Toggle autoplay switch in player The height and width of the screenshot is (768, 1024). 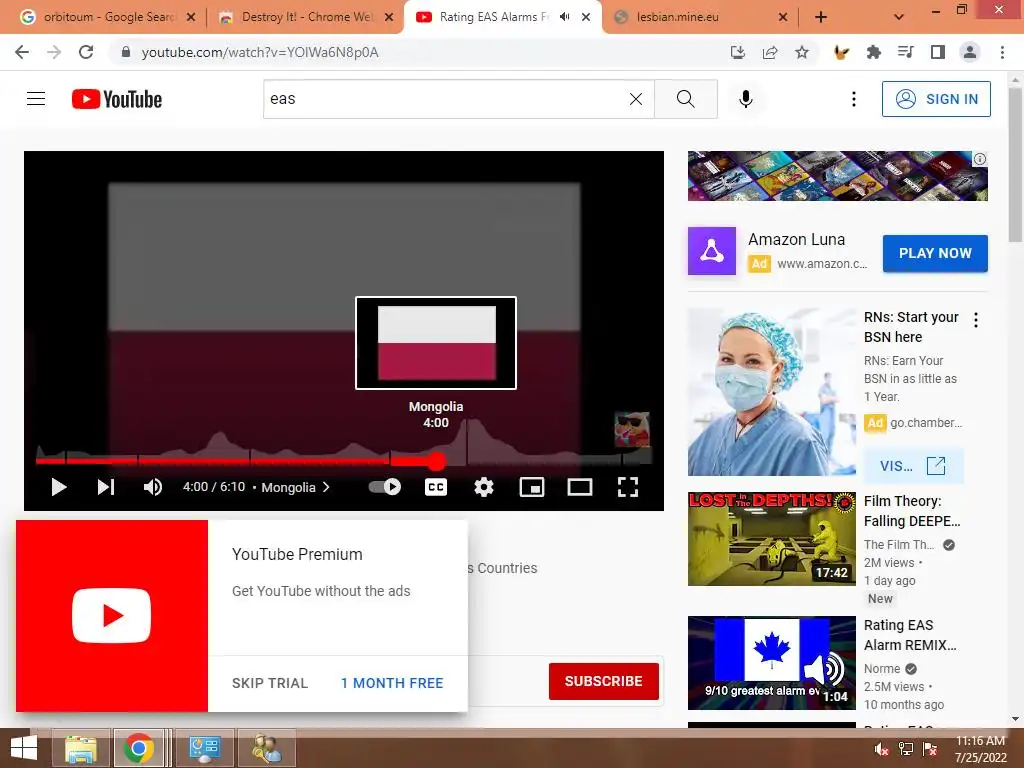click(385, 487)
